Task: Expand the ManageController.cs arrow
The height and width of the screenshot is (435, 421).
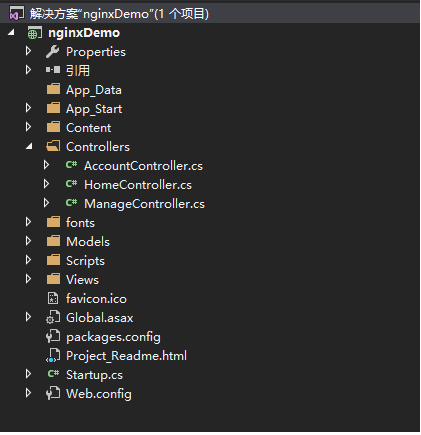Action: [x=47, y=203]
